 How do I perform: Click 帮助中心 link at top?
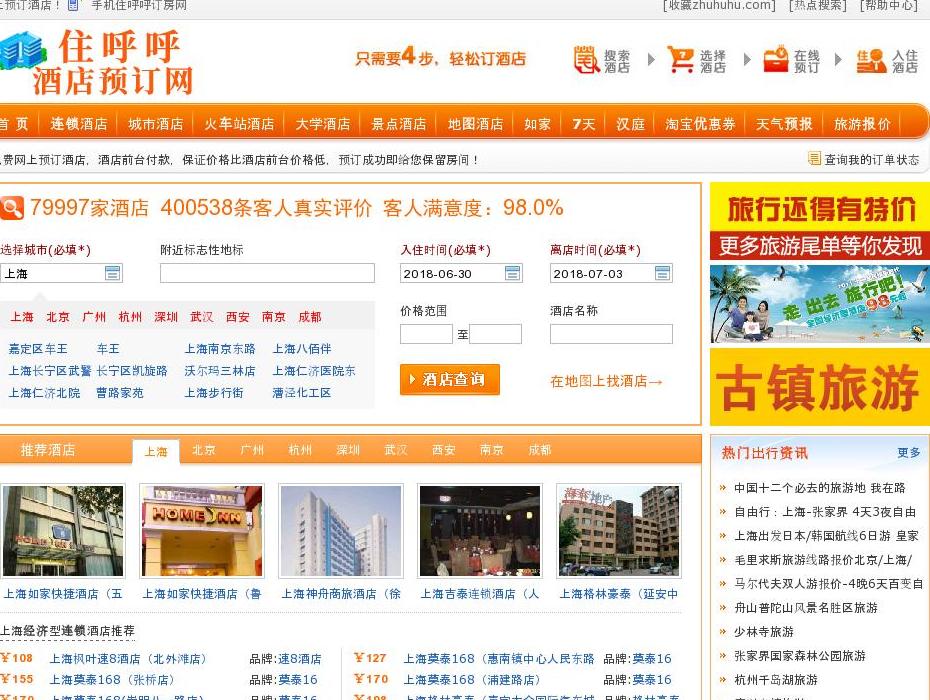click(x=888, y=5)
